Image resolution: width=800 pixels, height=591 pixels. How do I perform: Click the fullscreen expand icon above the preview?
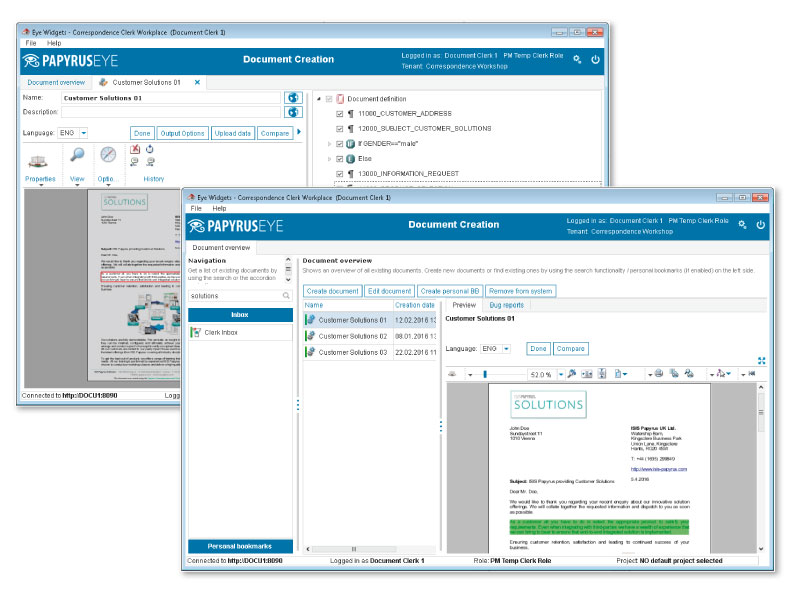761,361
